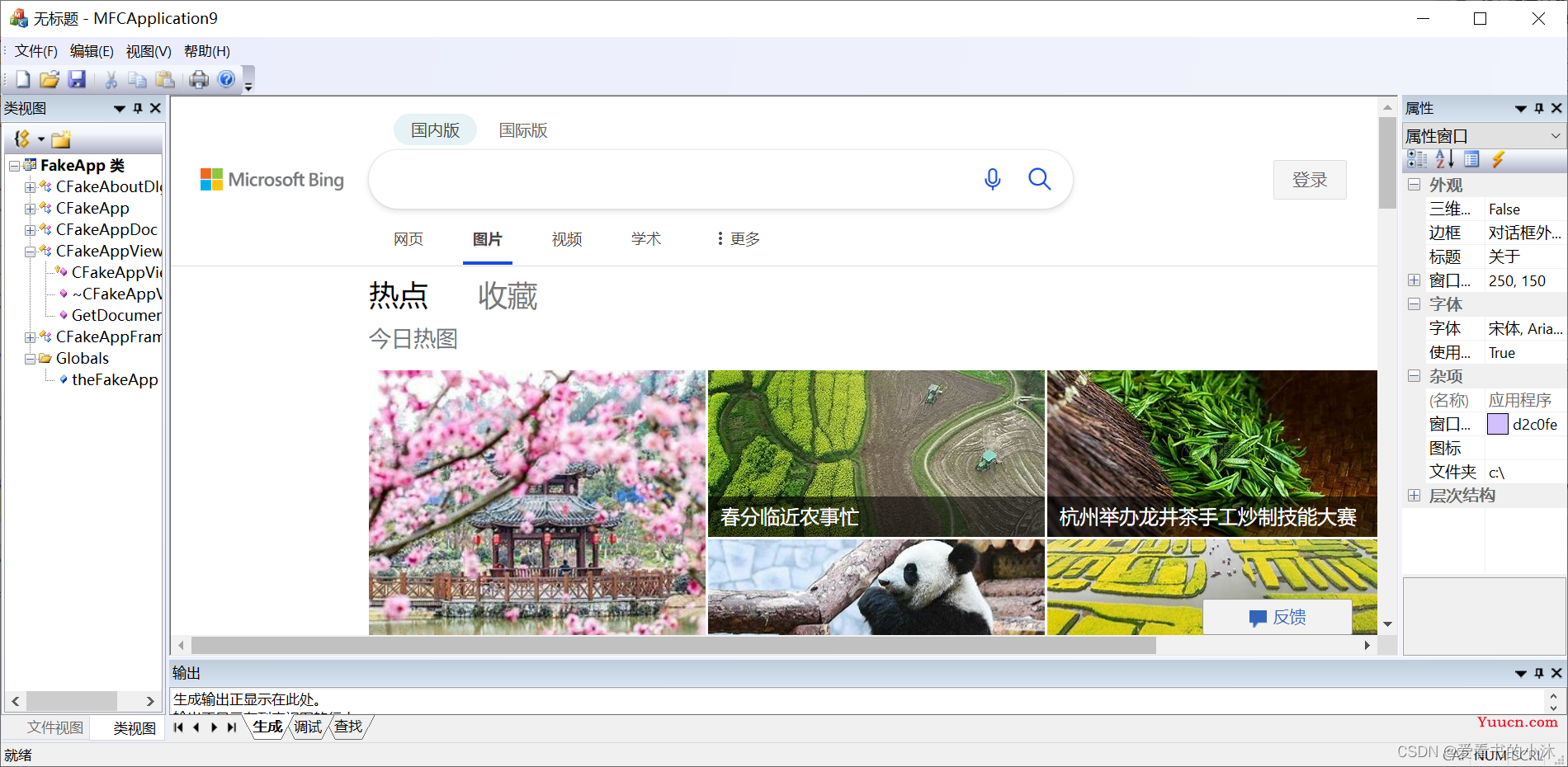Switch to the 收藏 section
Image resolution: width=1568 pixels, height=767 pixels.
point(508,296)
